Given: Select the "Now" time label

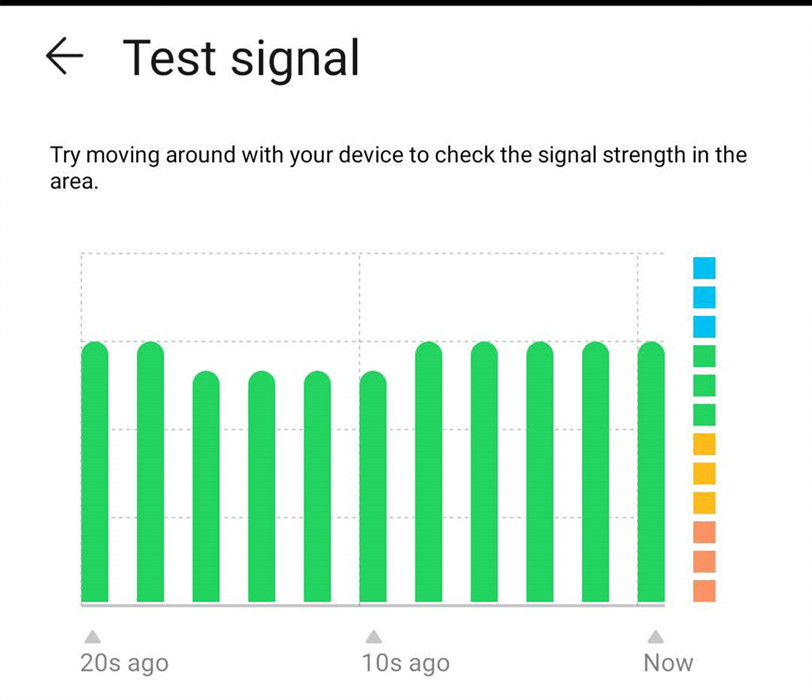Looking at the screenshot, I should (x=668, y=663).
